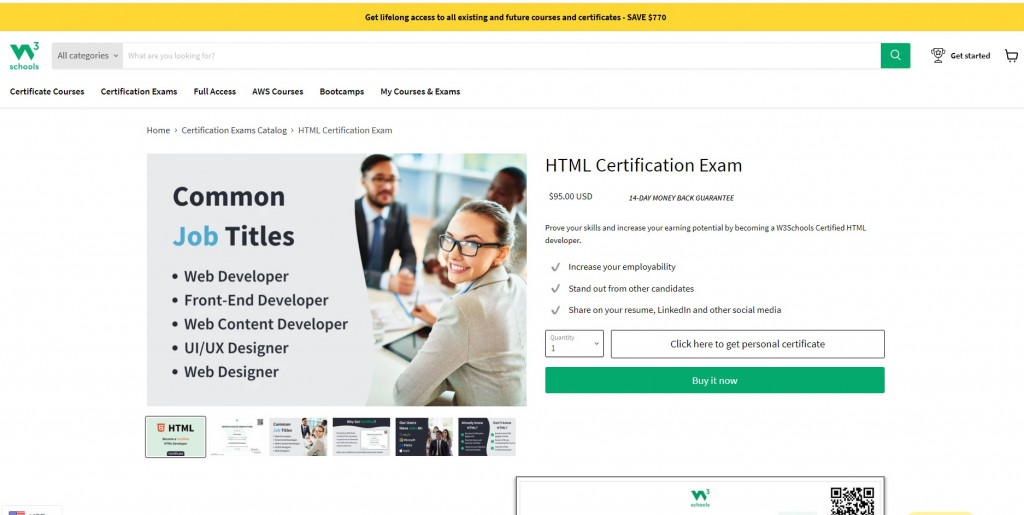This screenshot has width=1024, height=515.
Task: Go to Full Access menu item
Action: [x=215, y=91]
